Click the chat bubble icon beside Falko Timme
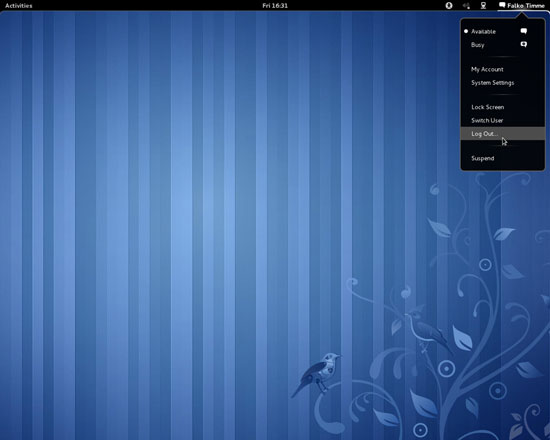 click(502, 5)
